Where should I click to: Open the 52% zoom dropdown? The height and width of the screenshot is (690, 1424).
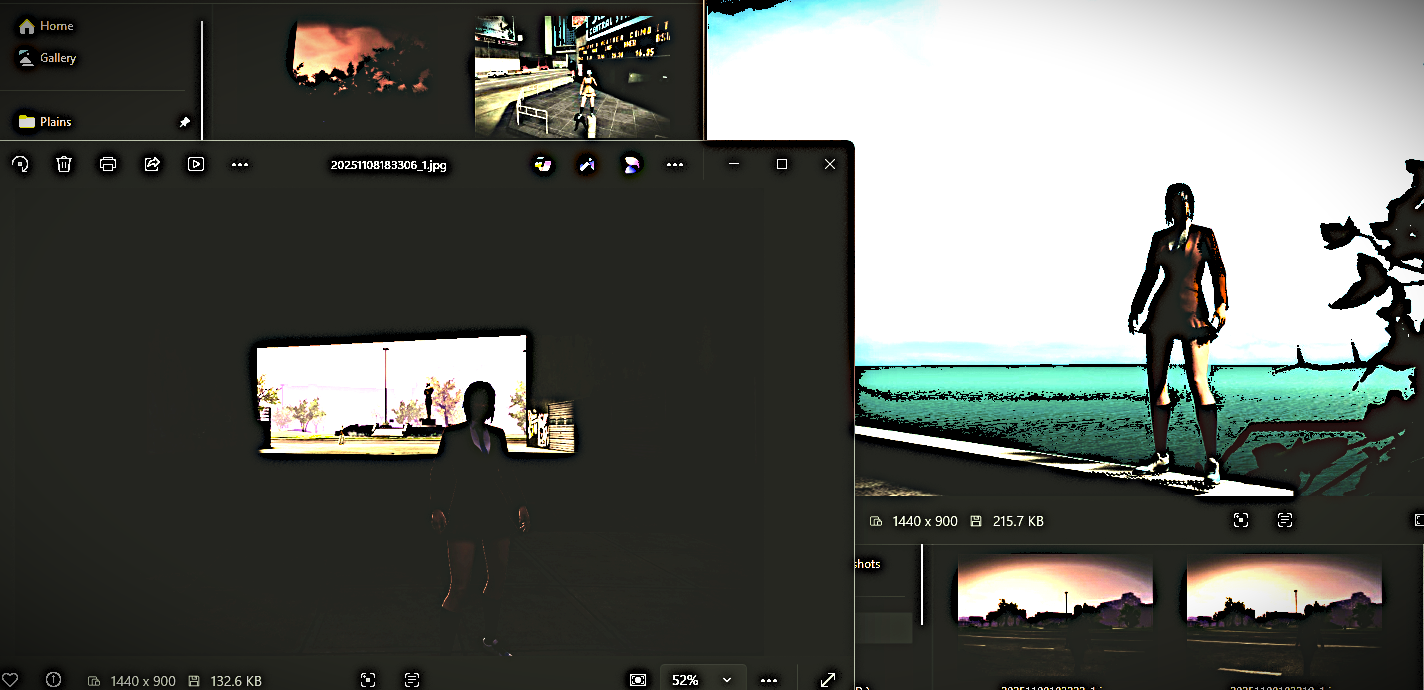(x=703, y=680)
